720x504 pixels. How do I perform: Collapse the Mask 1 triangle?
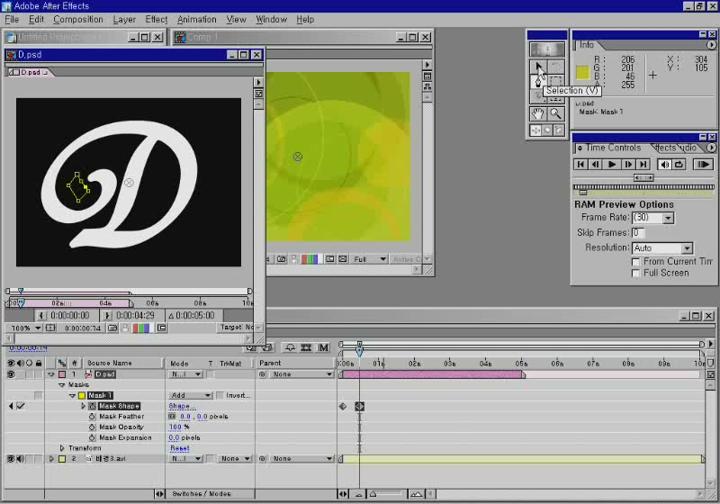72,395
